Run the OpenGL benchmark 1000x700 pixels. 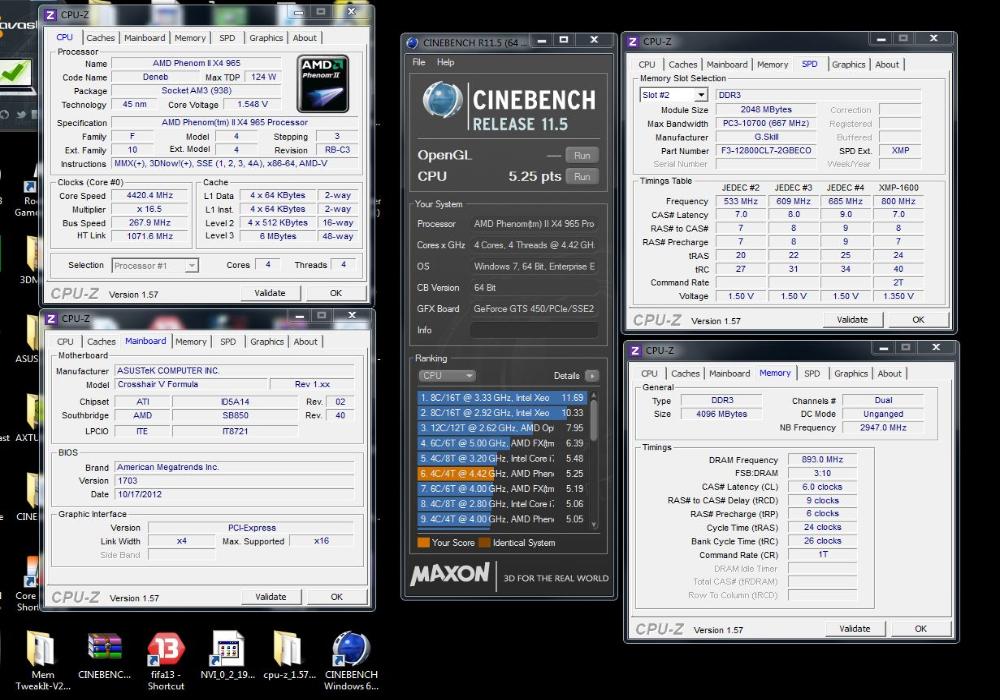[x=582, y=155]
